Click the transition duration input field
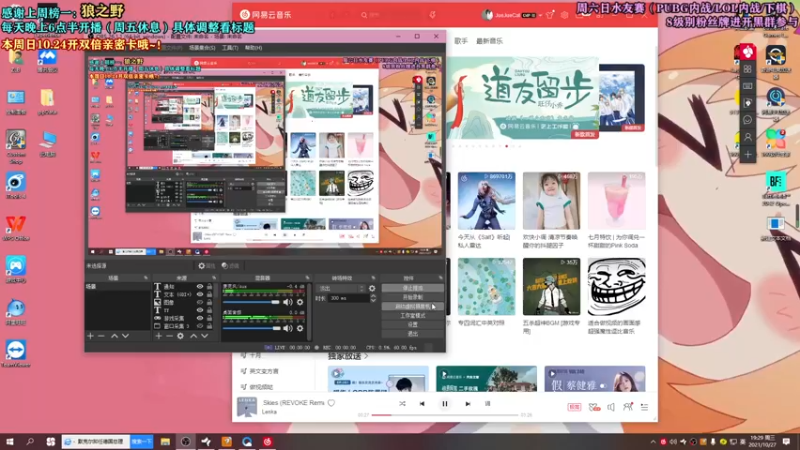The image size is (800, 450). click(x=348, y=298)
